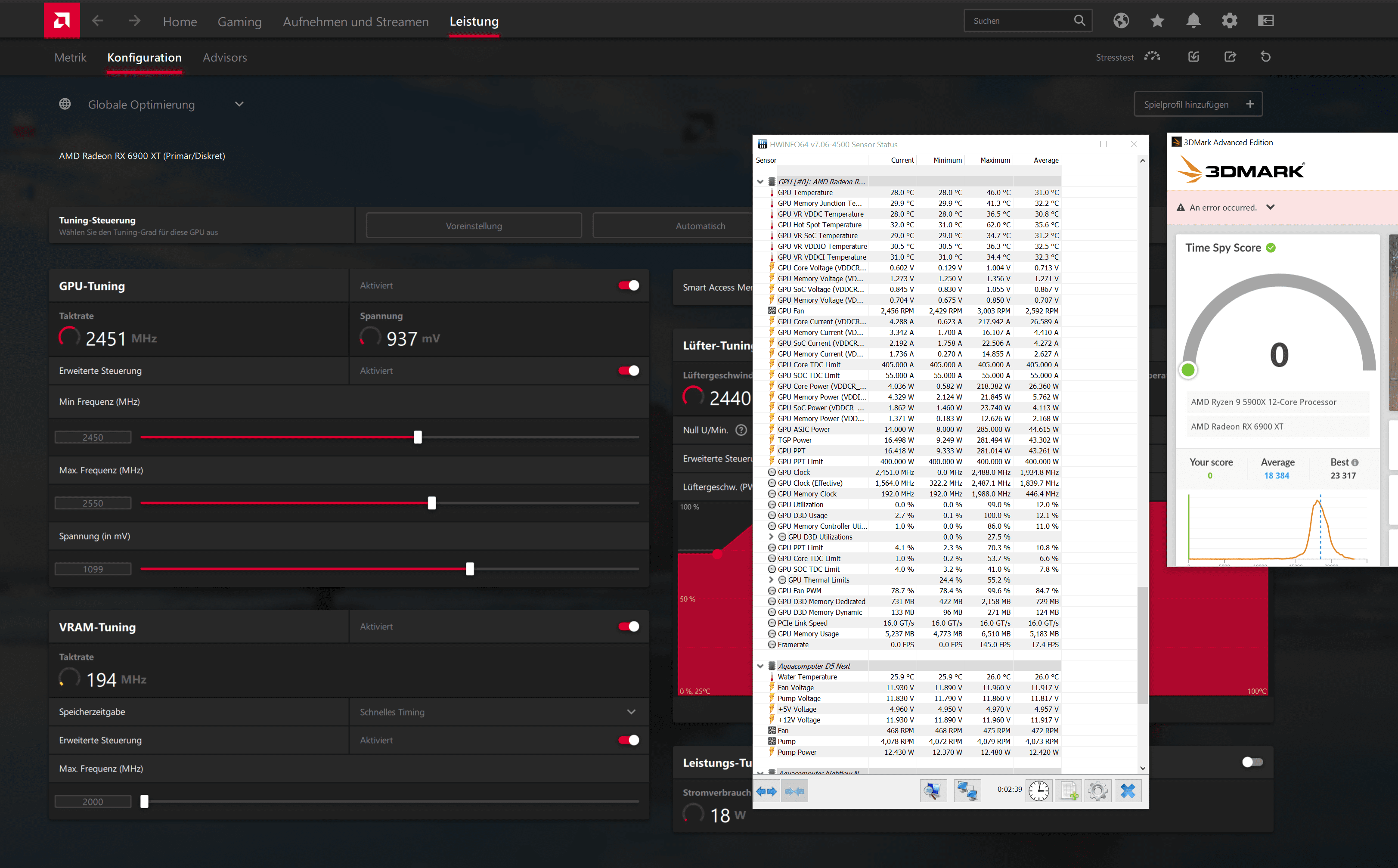The image size is (1398, 868).
Task: Open notifications bell icon
Action: 1193,21
